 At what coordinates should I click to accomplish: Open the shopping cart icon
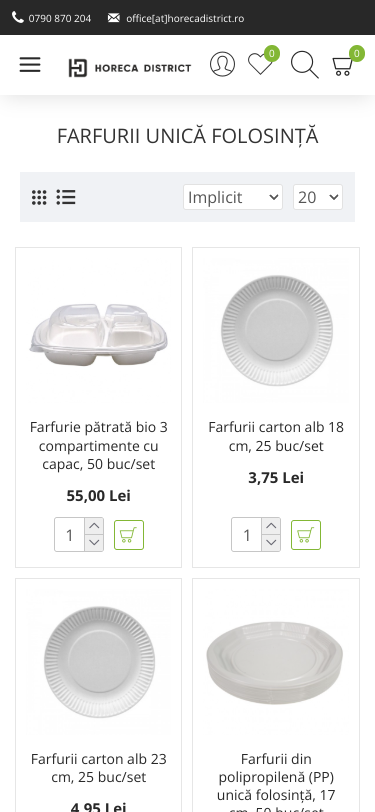tap(343, 66)
